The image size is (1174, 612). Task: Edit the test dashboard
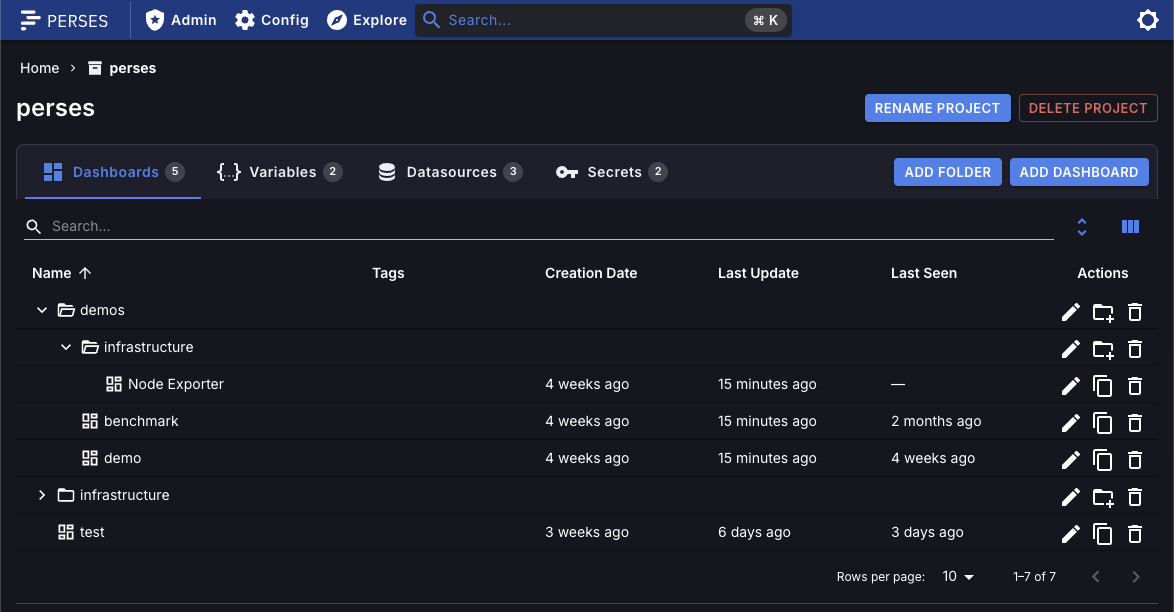point(1071,533)
